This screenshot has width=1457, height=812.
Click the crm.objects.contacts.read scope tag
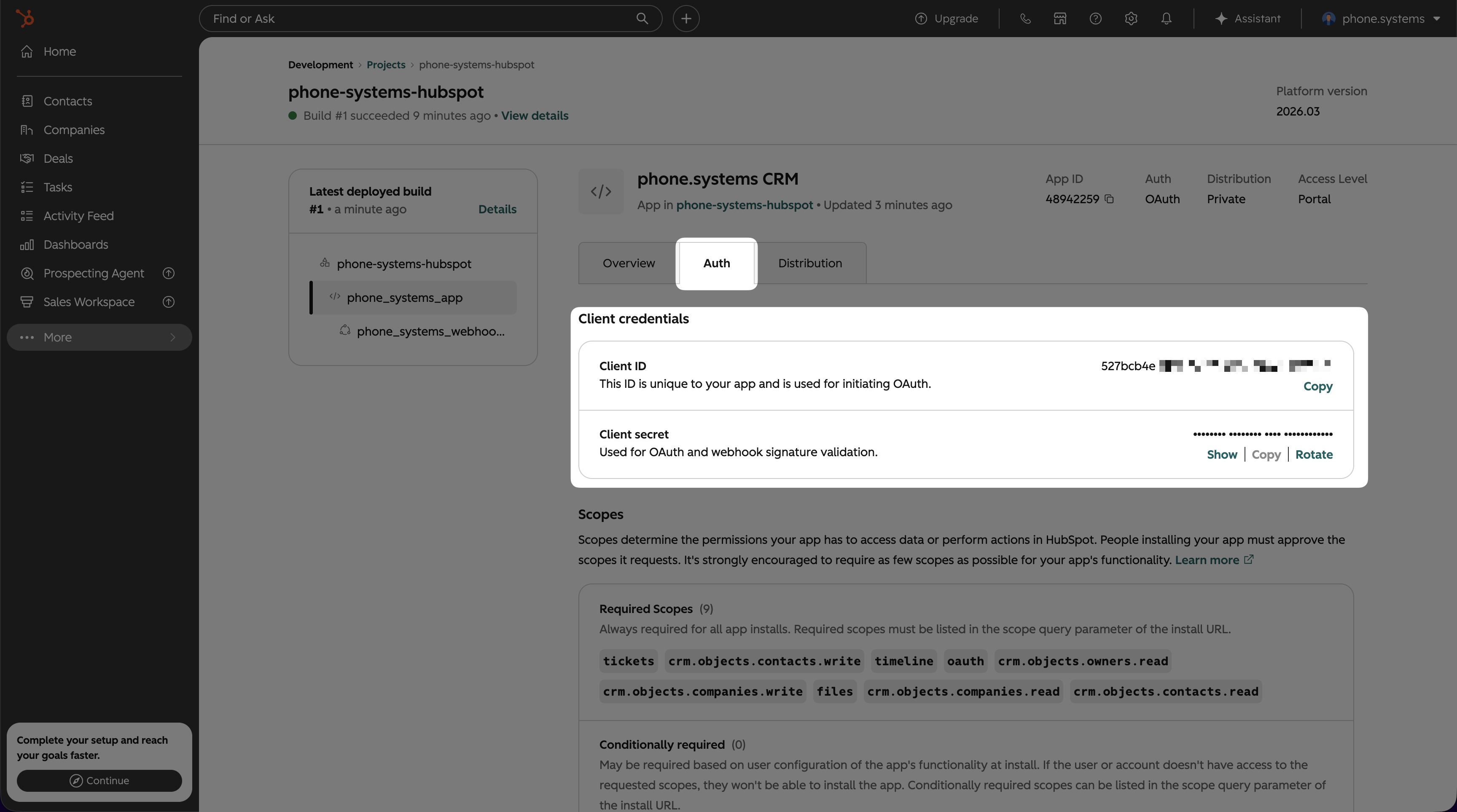1166,691
